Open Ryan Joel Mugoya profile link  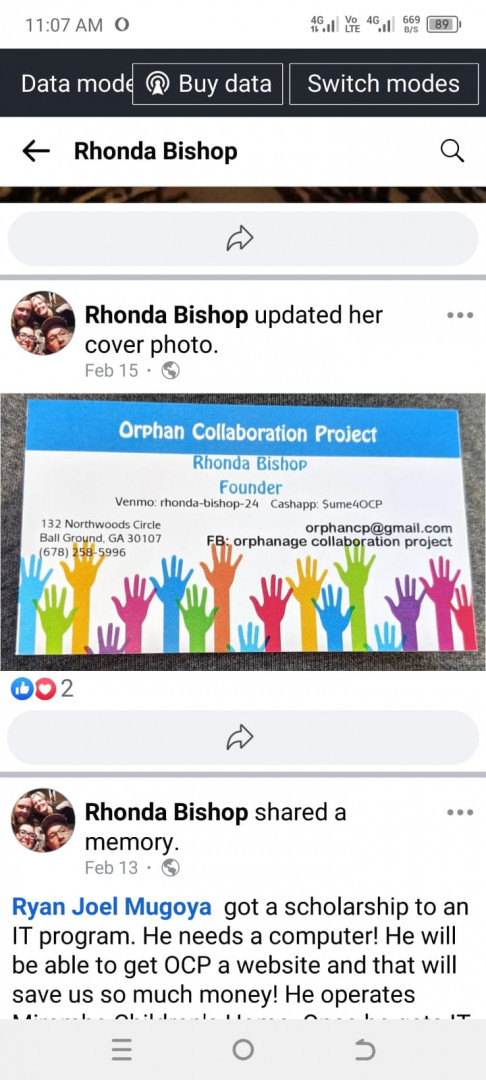coord(112,907)
